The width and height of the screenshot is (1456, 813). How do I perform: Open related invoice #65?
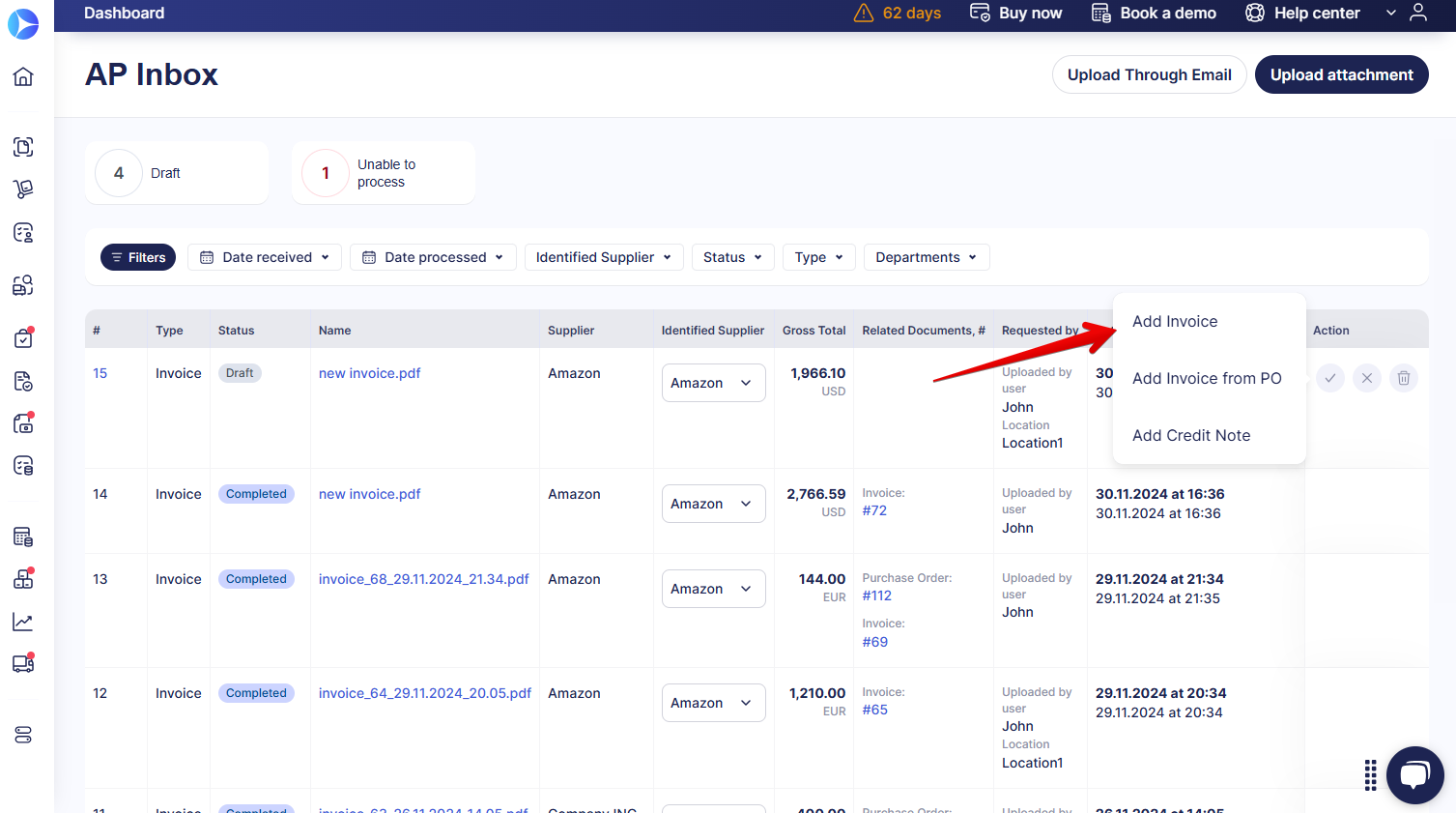tap(875, 710)
